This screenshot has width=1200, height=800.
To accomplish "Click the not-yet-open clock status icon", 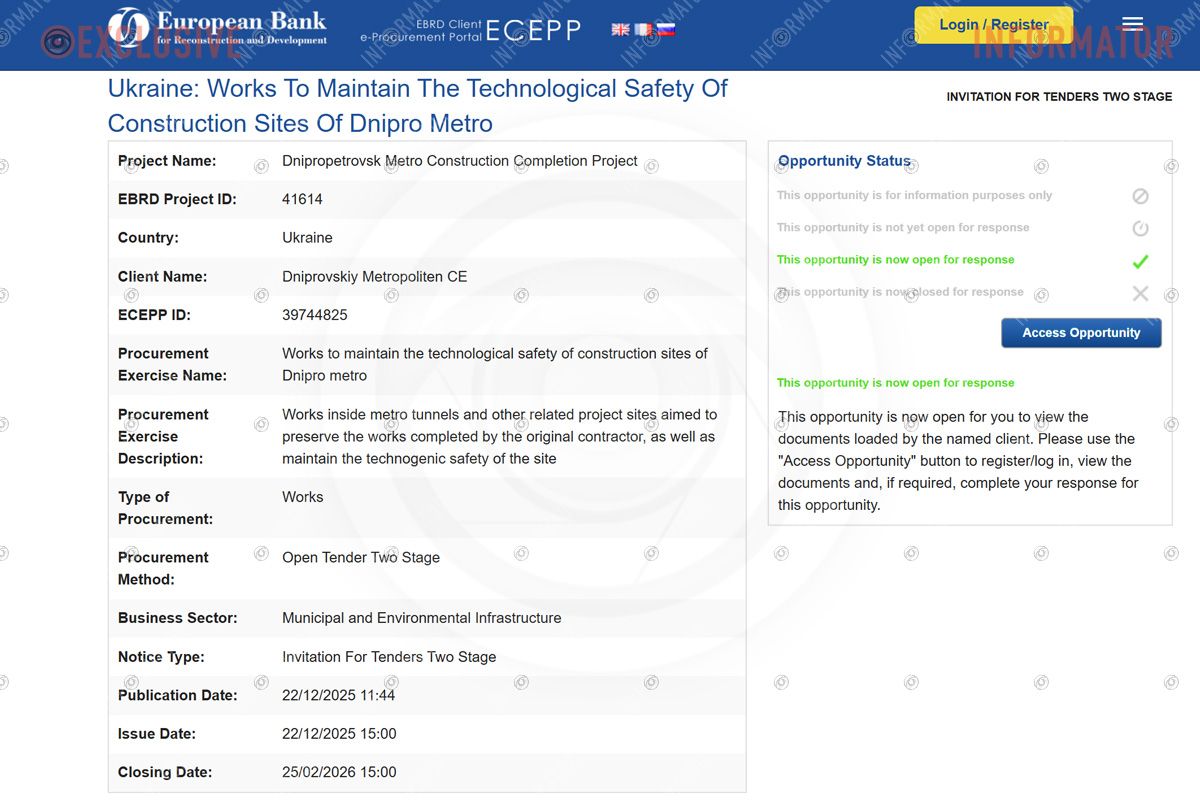I will pos(1140,228).
